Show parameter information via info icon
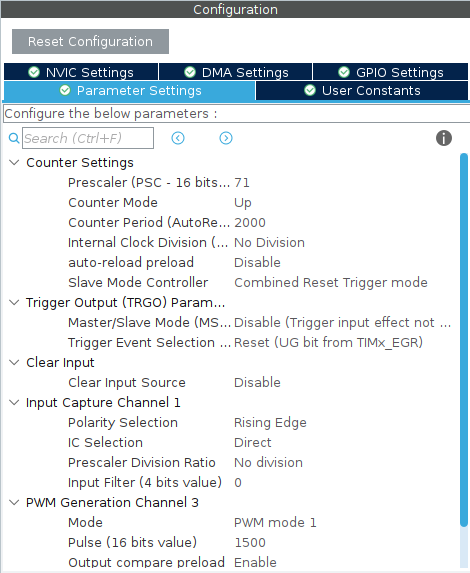Viewport: 470px width, 573px height. [x=444, y=138]
